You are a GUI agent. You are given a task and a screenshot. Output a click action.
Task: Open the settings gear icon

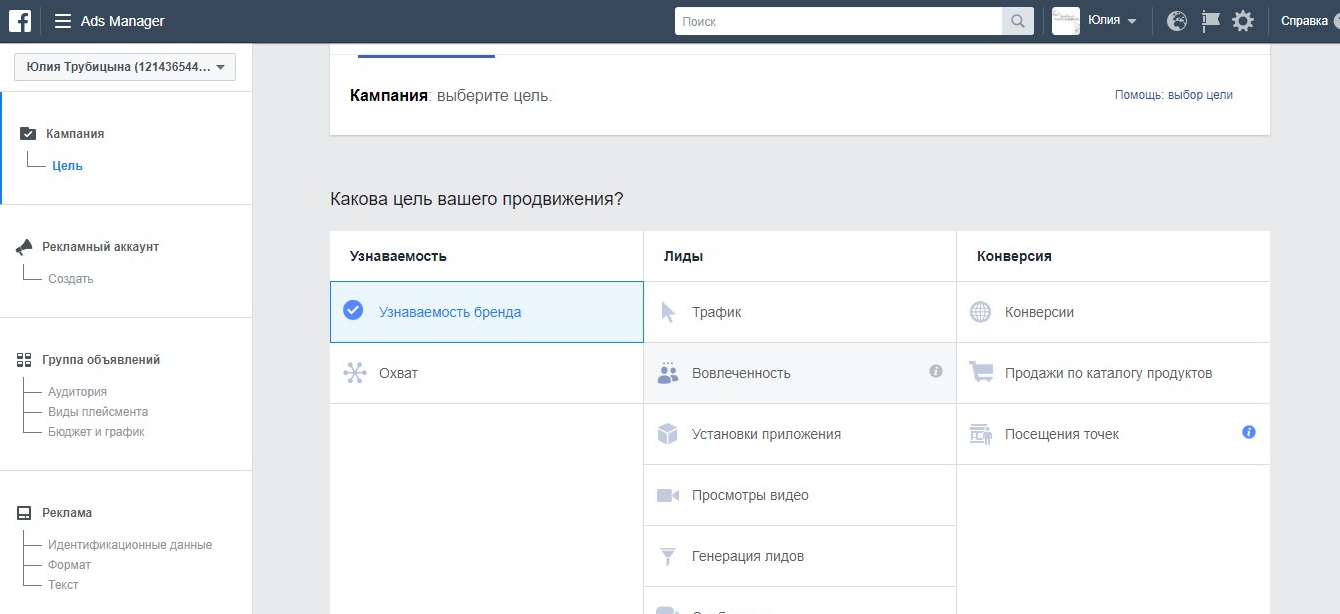pyautogui.click(x=1243, y=21)
